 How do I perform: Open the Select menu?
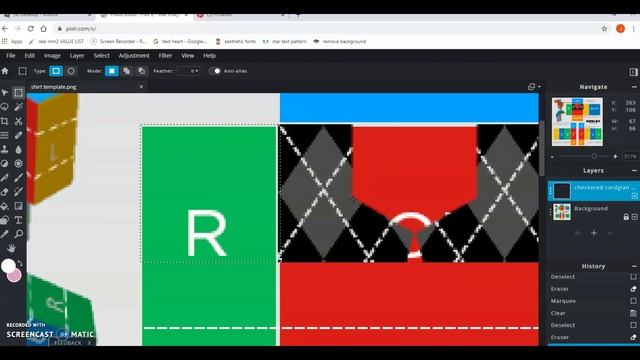101,56
